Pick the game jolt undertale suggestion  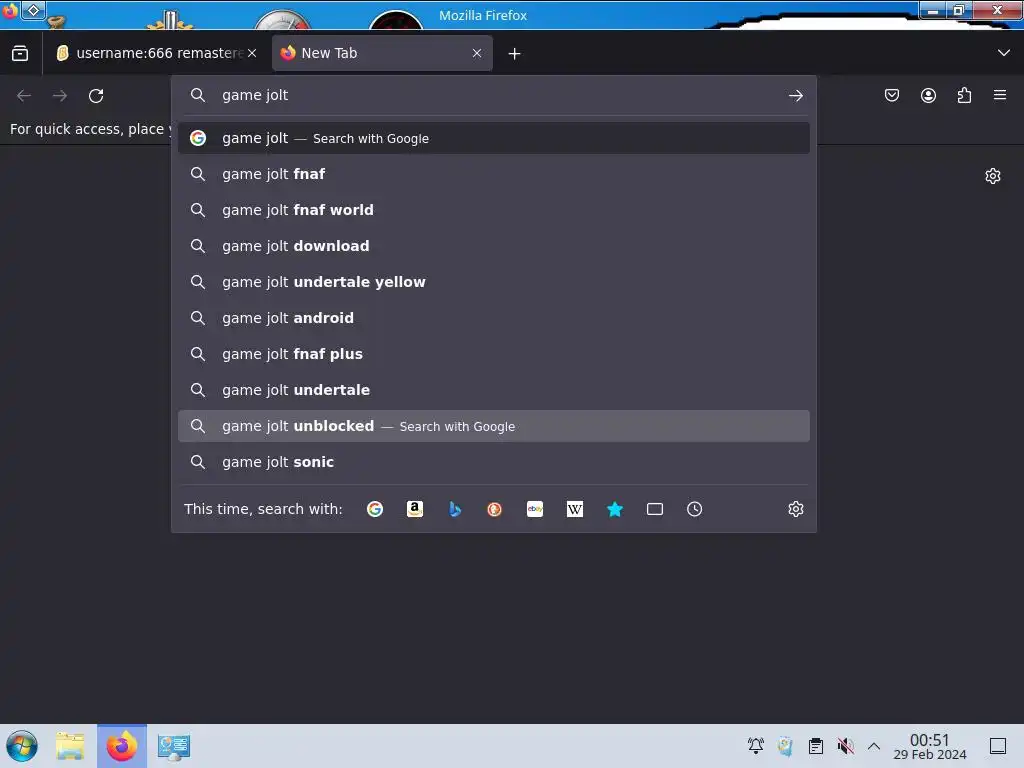(494, 390)
